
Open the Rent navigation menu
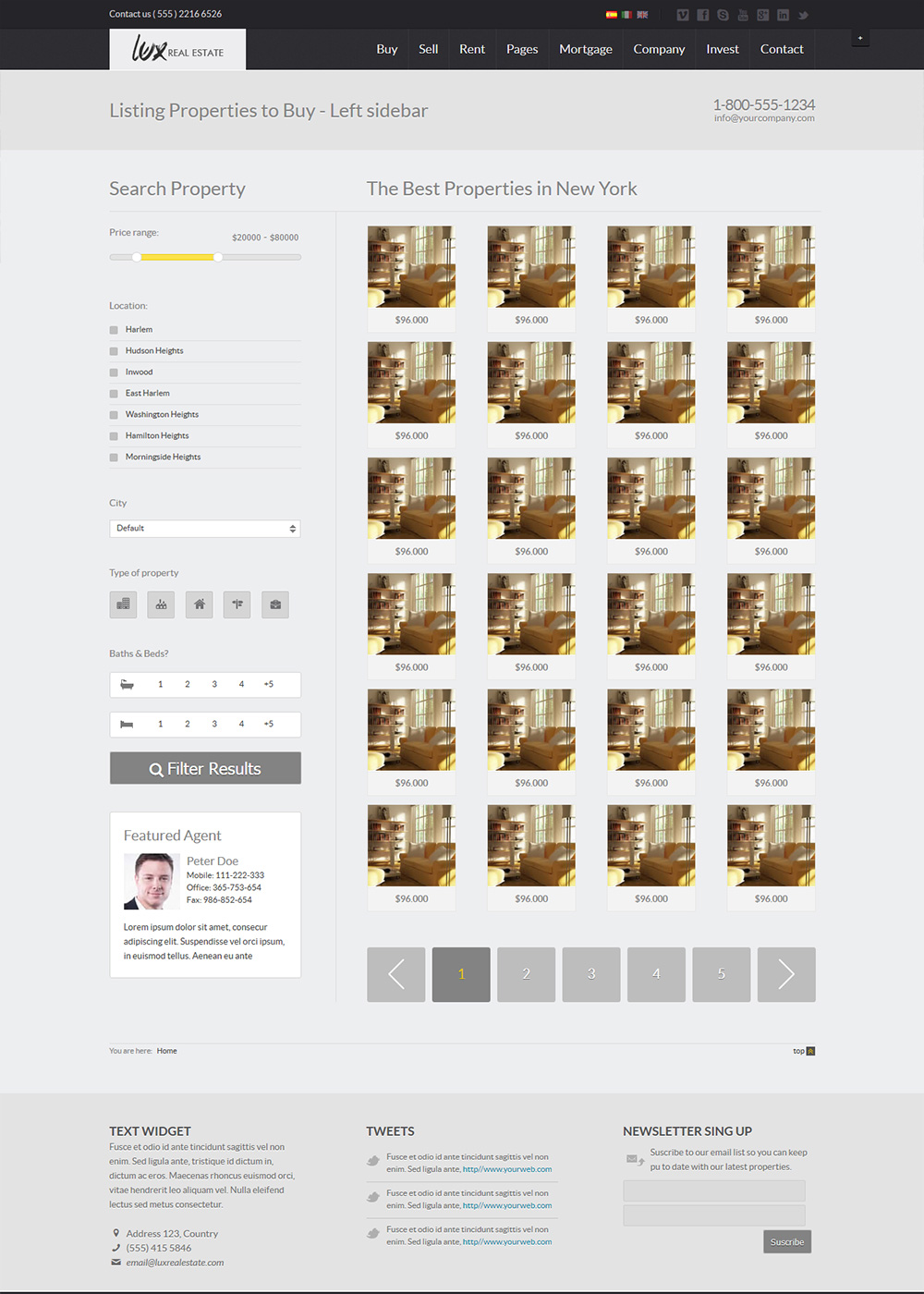click(471, 49)
